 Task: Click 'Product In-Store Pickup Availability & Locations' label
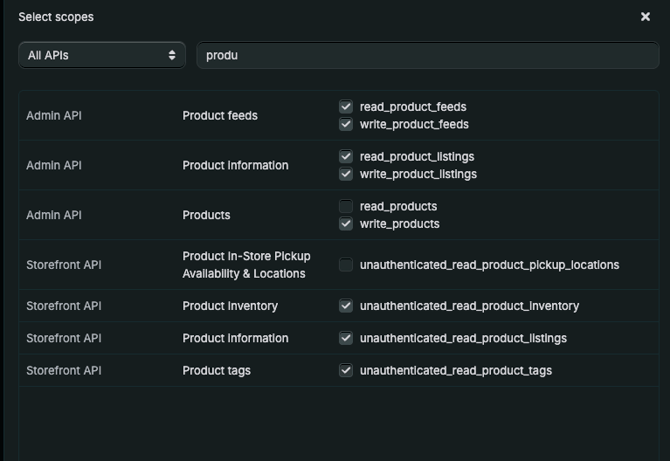tap(247, 265)
